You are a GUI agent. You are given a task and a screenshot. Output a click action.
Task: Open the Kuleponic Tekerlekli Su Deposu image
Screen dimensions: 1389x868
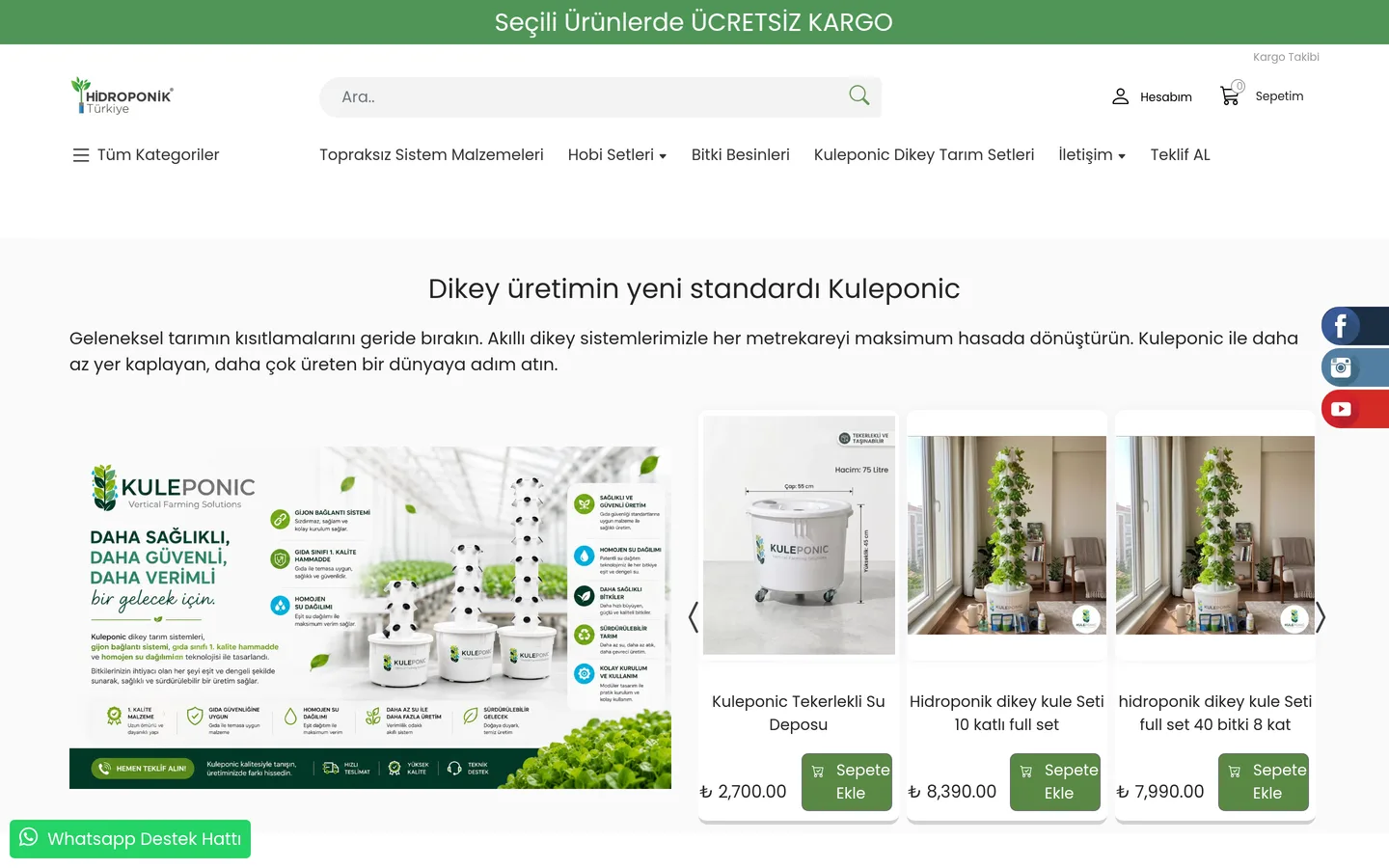pos(799,535)
